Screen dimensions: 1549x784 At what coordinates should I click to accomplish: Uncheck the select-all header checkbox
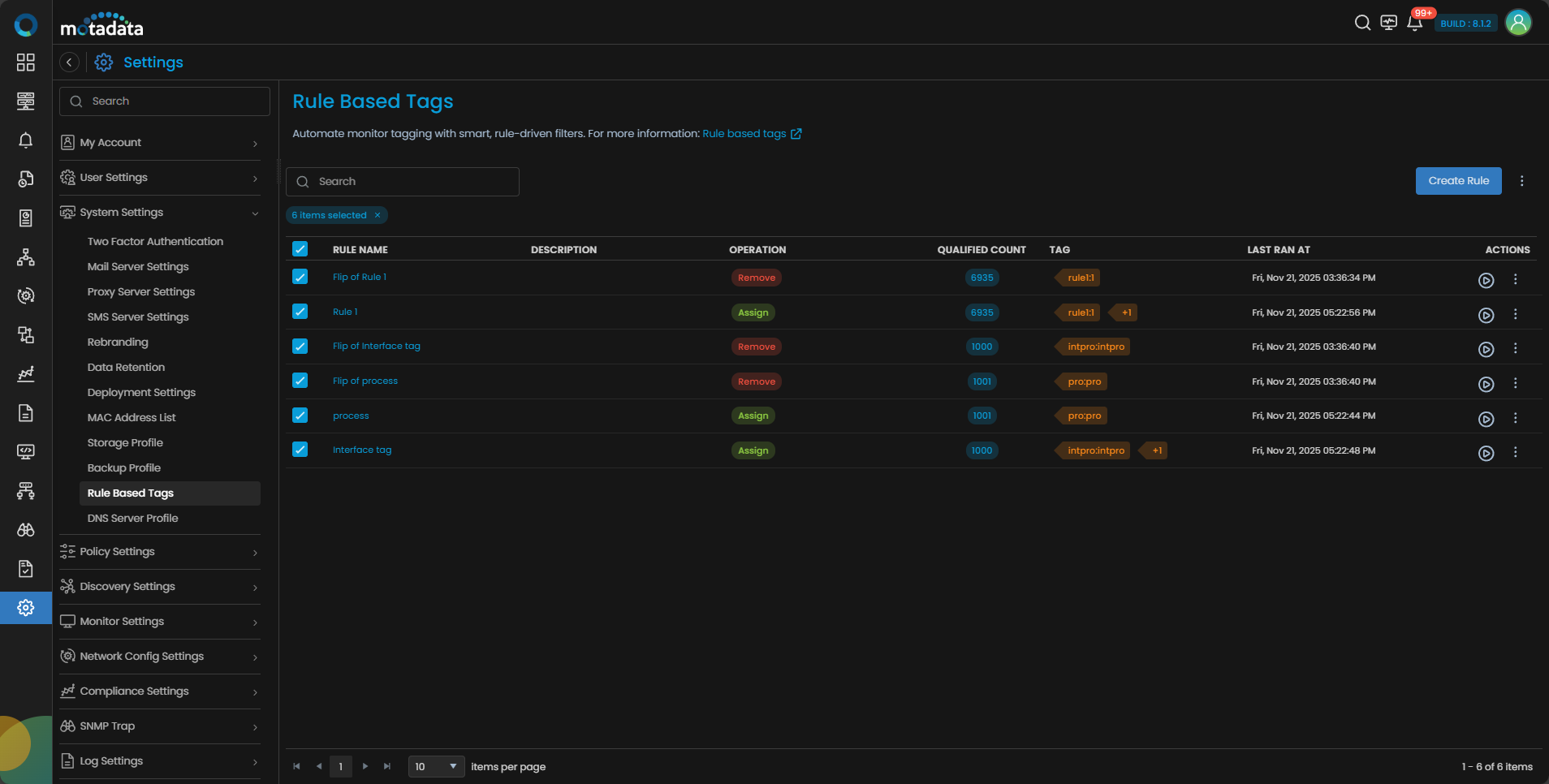coord(300,249)
